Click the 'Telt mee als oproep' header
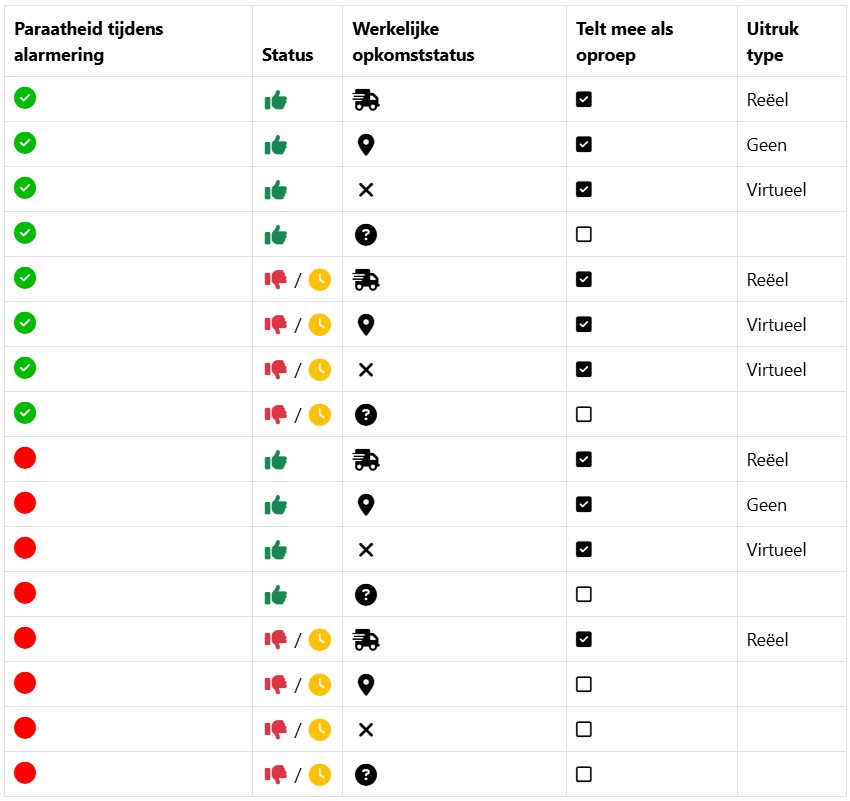Image resolution: width=850 pixels, height=801 pixels. [624, 42]
